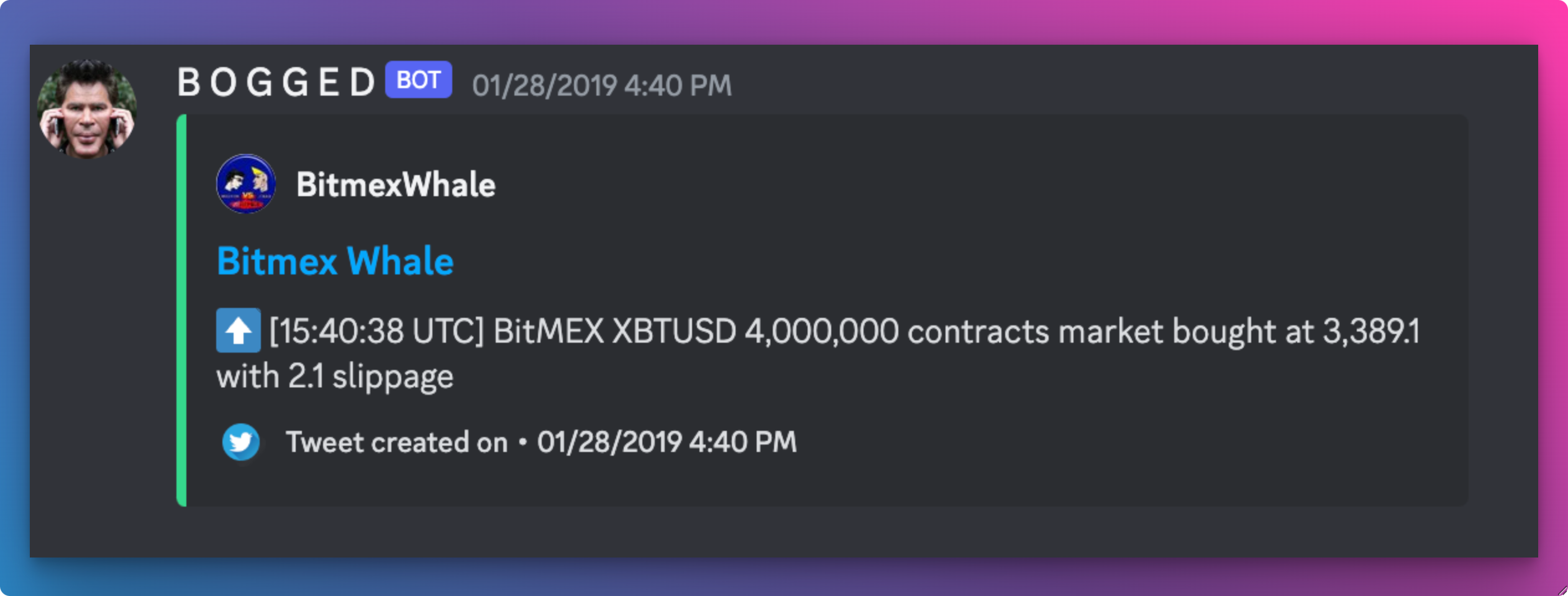Screen dimensions: 1568x596
Task: Click the word BitMEX in the message
Action: (548, 331)
